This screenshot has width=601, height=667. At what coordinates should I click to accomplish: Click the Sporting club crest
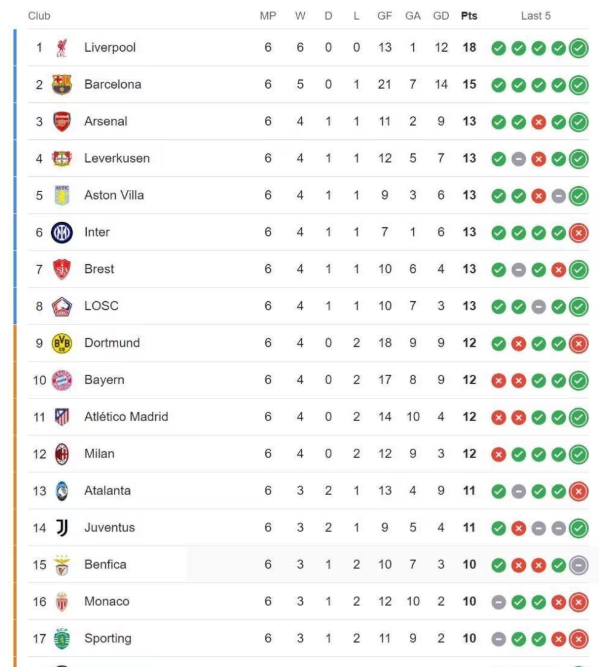pyautogui.click(x=62, y=638)
